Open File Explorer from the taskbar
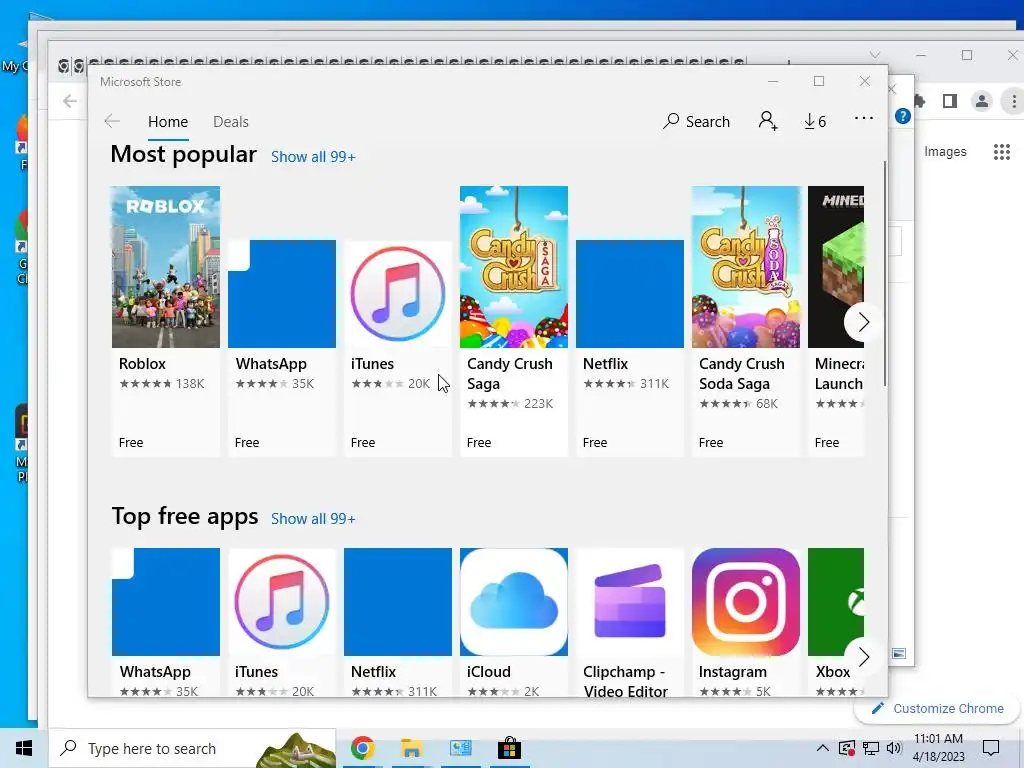 coord(411,748)
